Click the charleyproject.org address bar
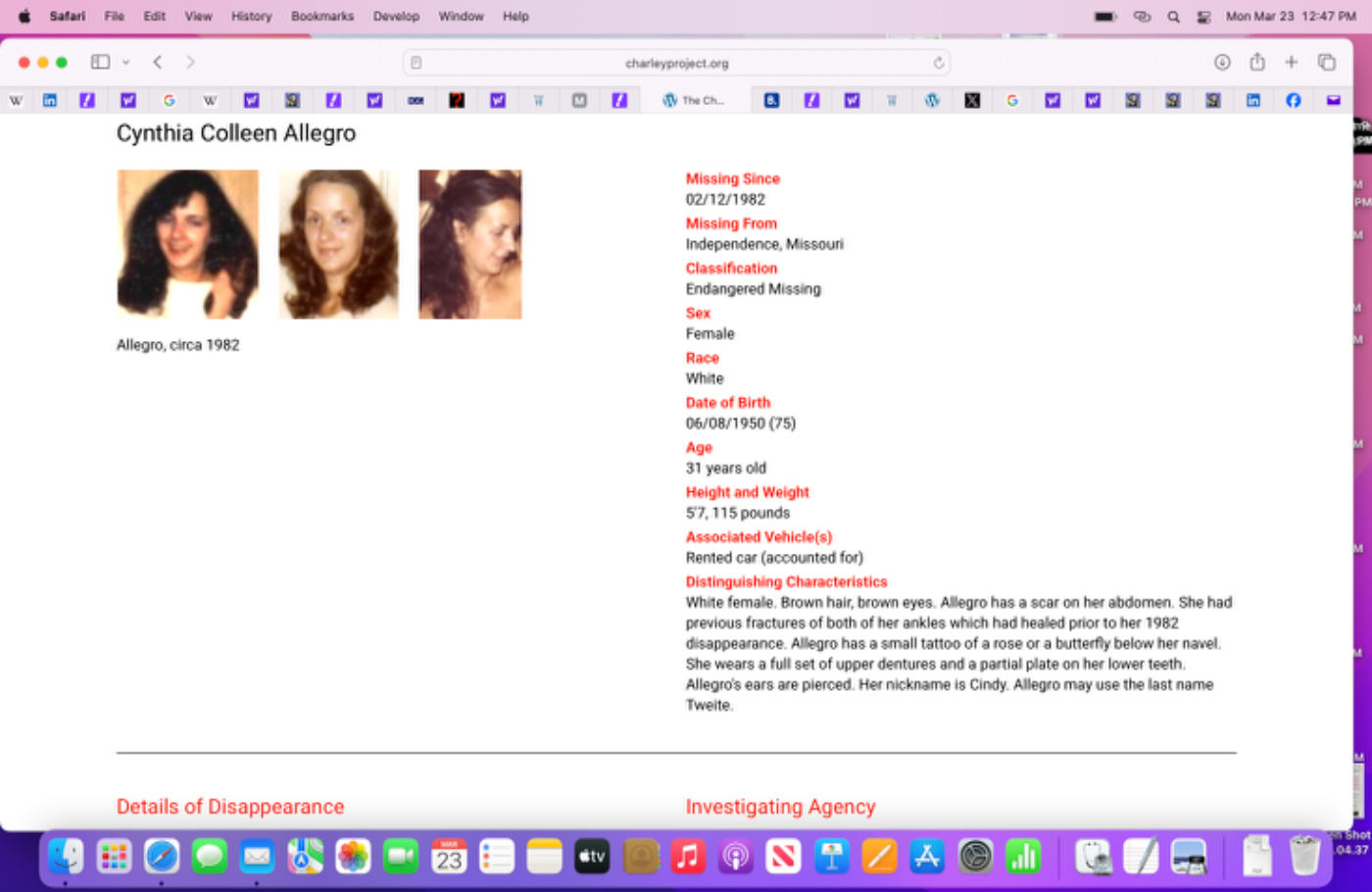This screenshot has height=892, width=1372. pyautogui.click(x=676, y=63)
